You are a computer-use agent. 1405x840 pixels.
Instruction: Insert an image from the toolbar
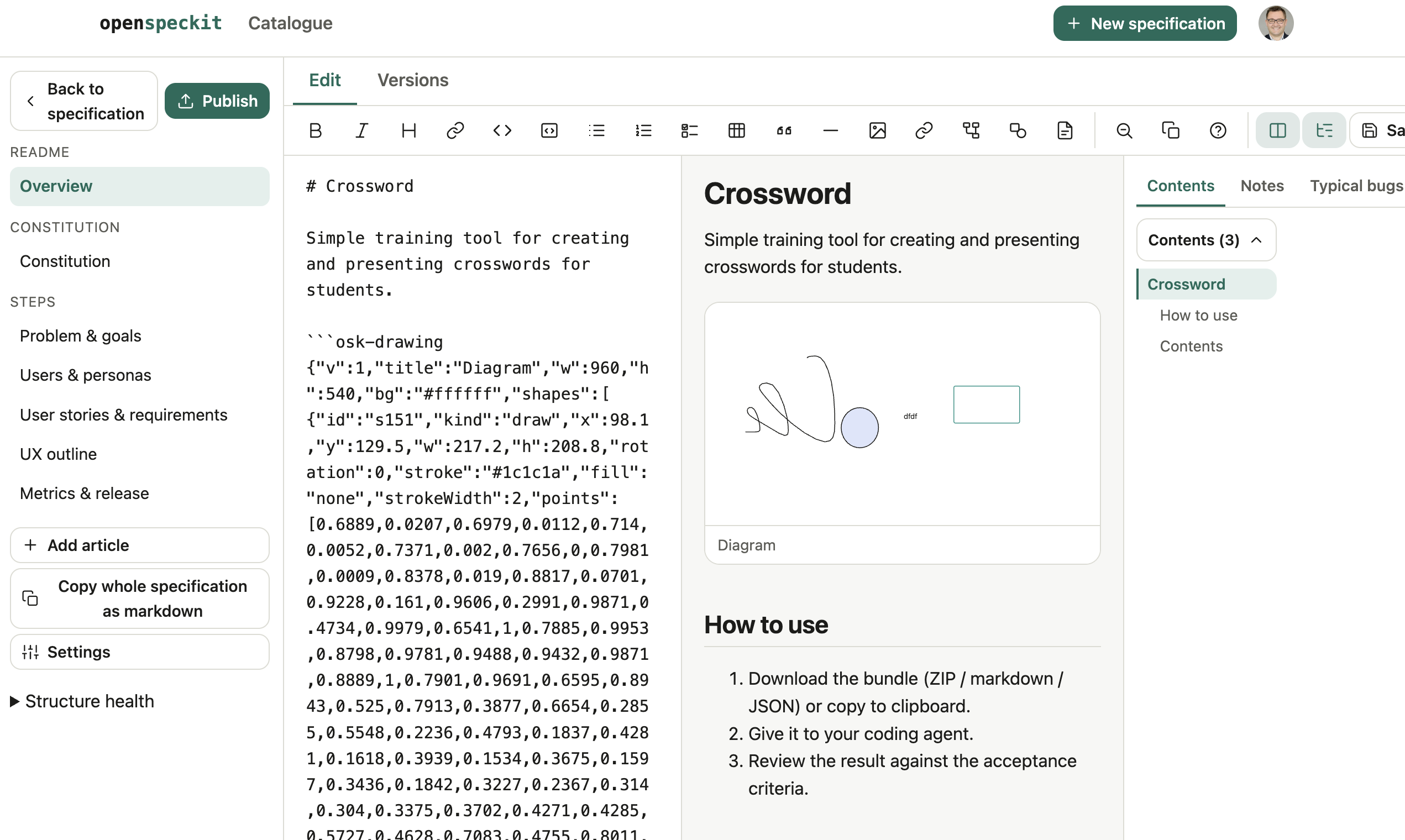(877, 131)
